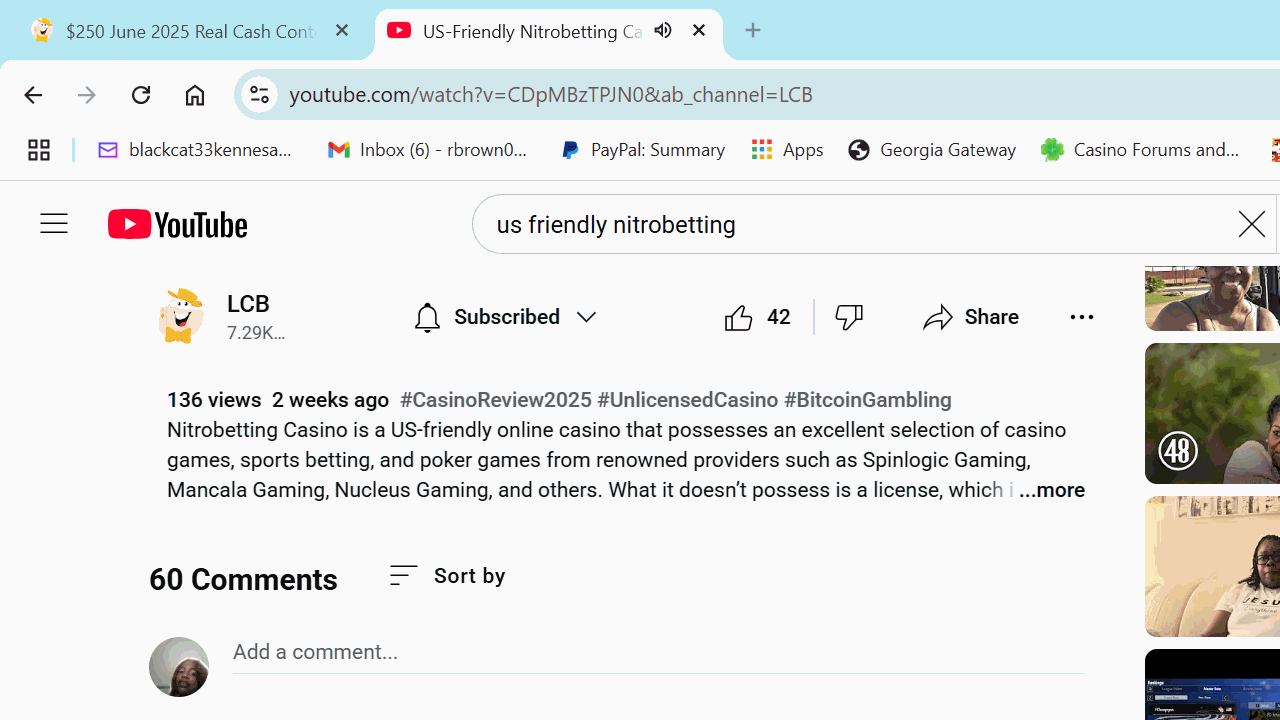Clear the search query with the X icon

[1251, 224]
